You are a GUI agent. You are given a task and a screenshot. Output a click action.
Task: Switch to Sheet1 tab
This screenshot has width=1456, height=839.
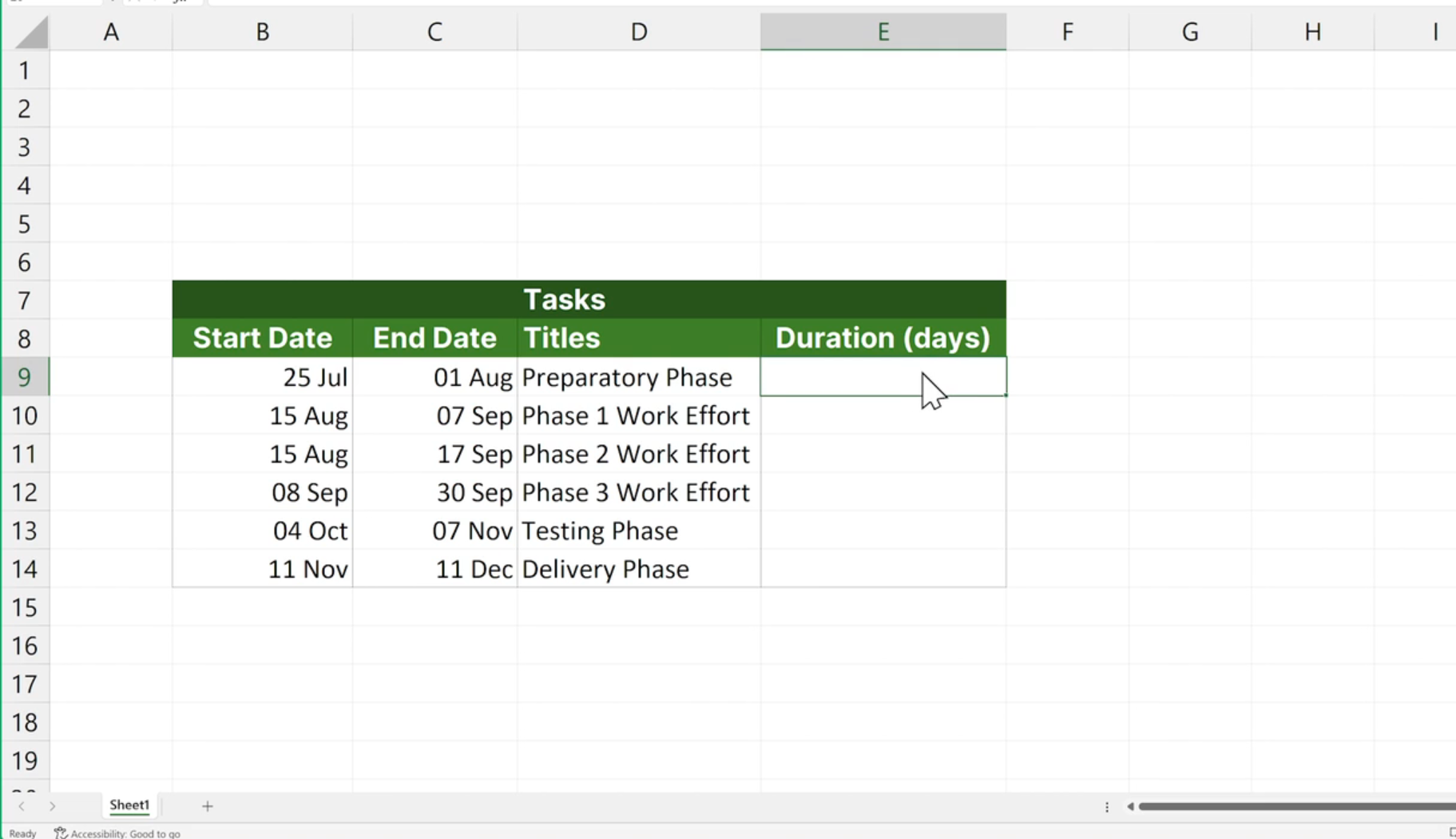click(x=129, y=805)
